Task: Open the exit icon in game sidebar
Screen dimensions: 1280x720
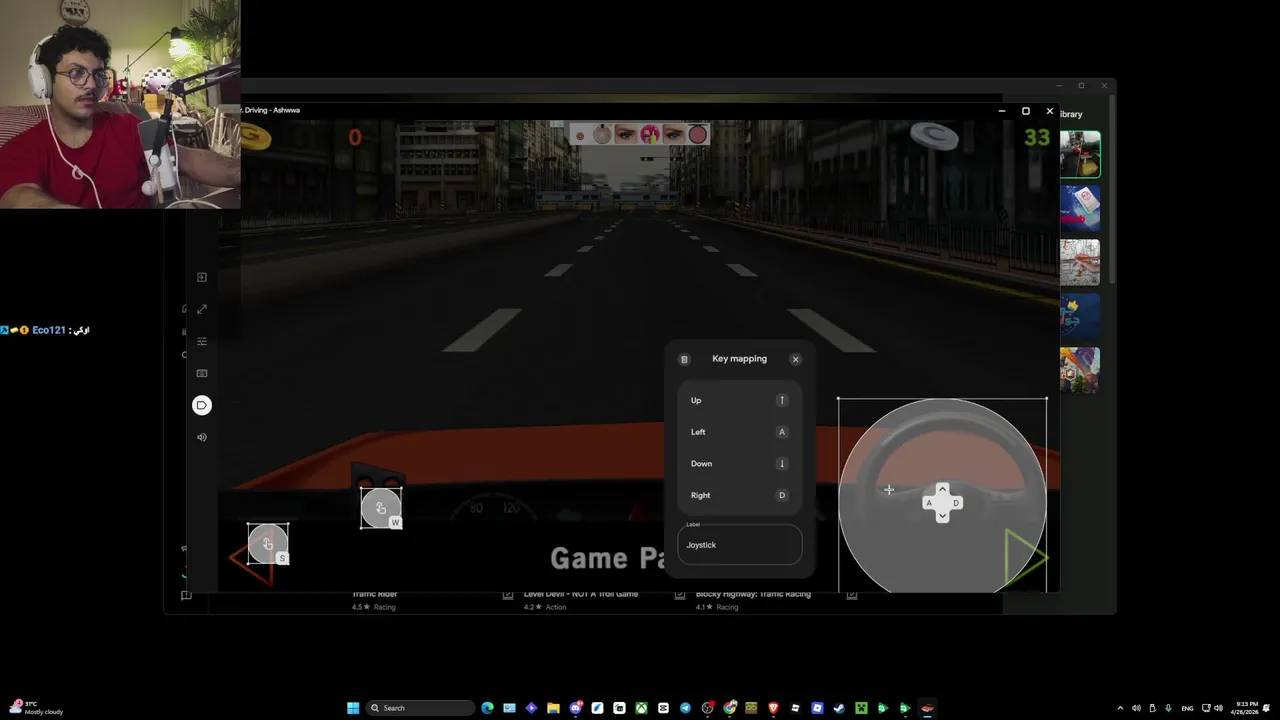Action: pyautogui.click(x=202, y=277)
